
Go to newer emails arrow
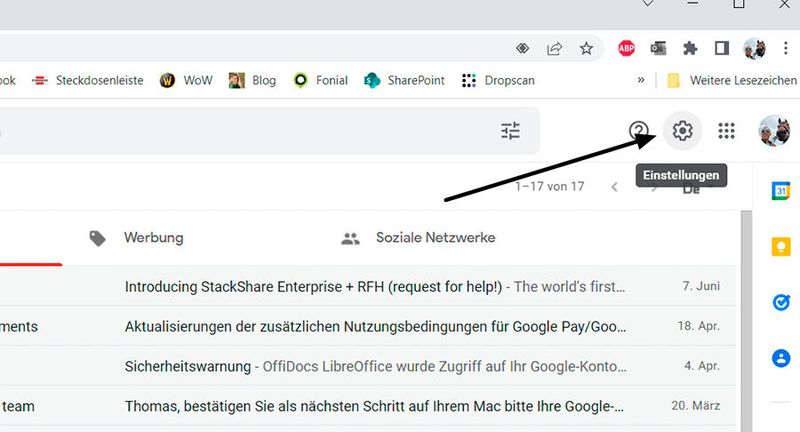614,187
